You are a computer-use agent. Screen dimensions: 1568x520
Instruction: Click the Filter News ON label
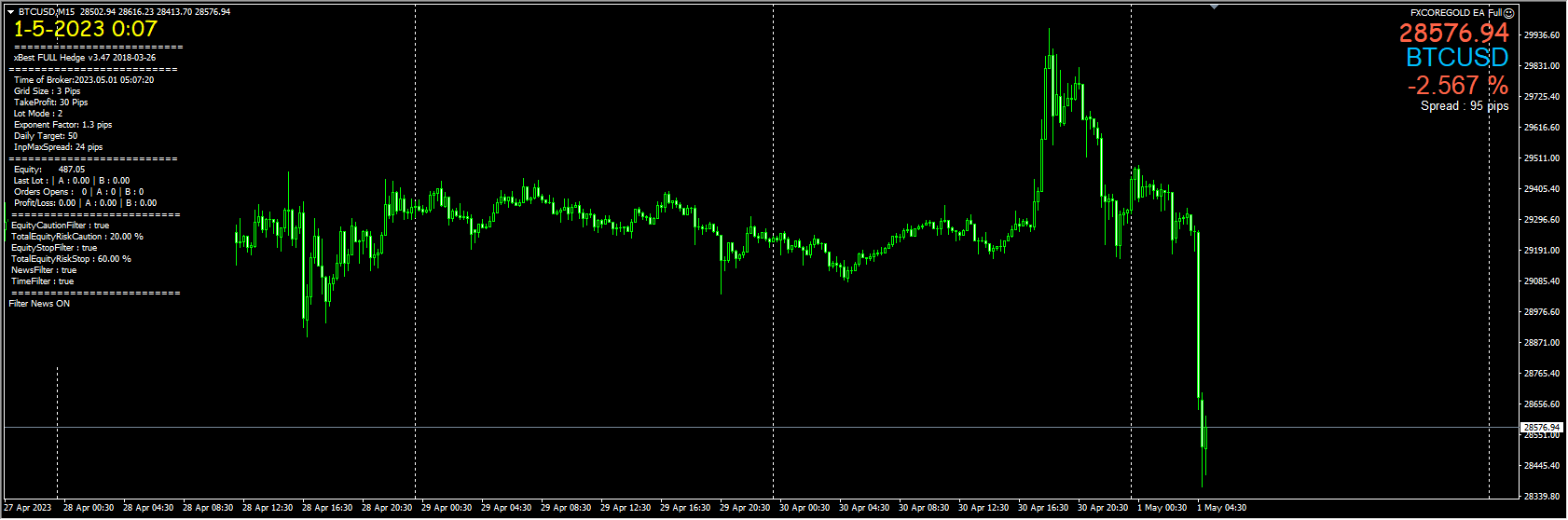(x=39, y=304)
